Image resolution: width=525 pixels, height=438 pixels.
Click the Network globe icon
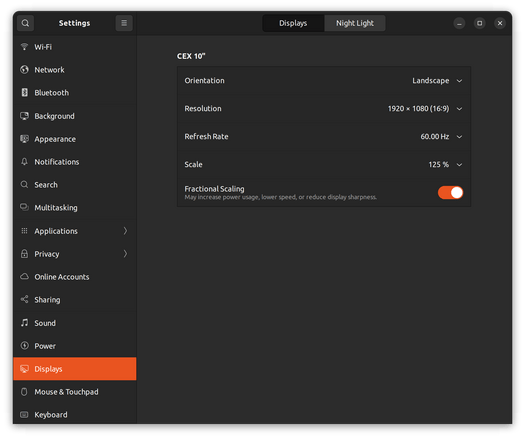[24, 69]
